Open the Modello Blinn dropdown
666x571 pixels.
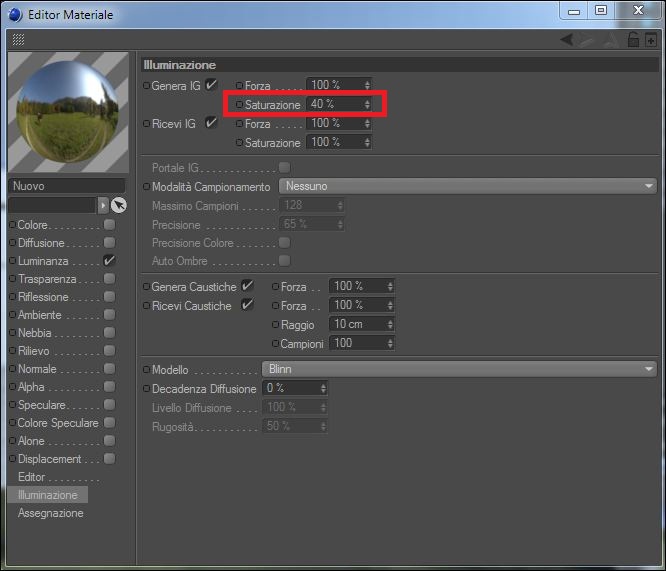tap(459, 369)
